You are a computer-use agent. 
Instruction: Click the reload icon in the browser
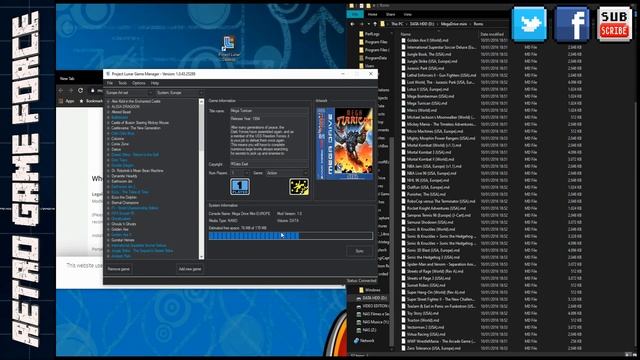(x=80, y=90)
